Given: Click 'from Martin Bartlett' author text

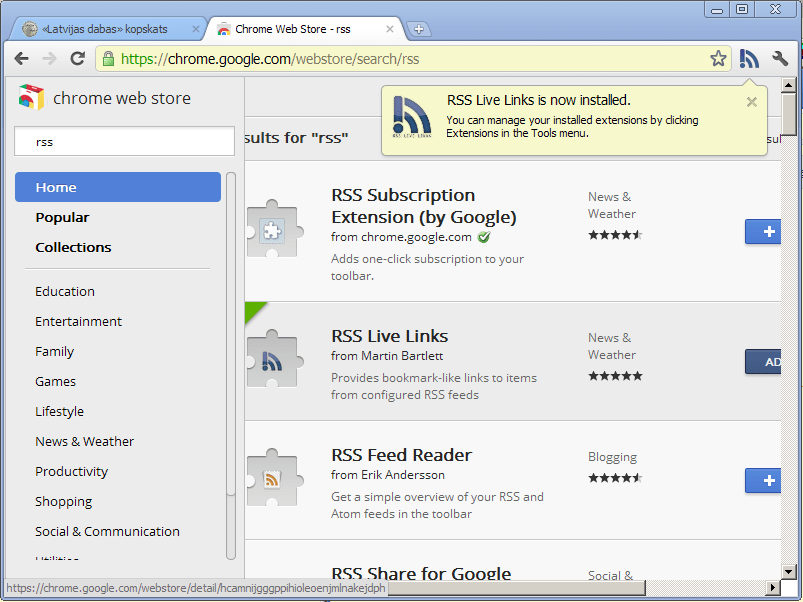Looking at the screenshot, I should coord(387,356).
